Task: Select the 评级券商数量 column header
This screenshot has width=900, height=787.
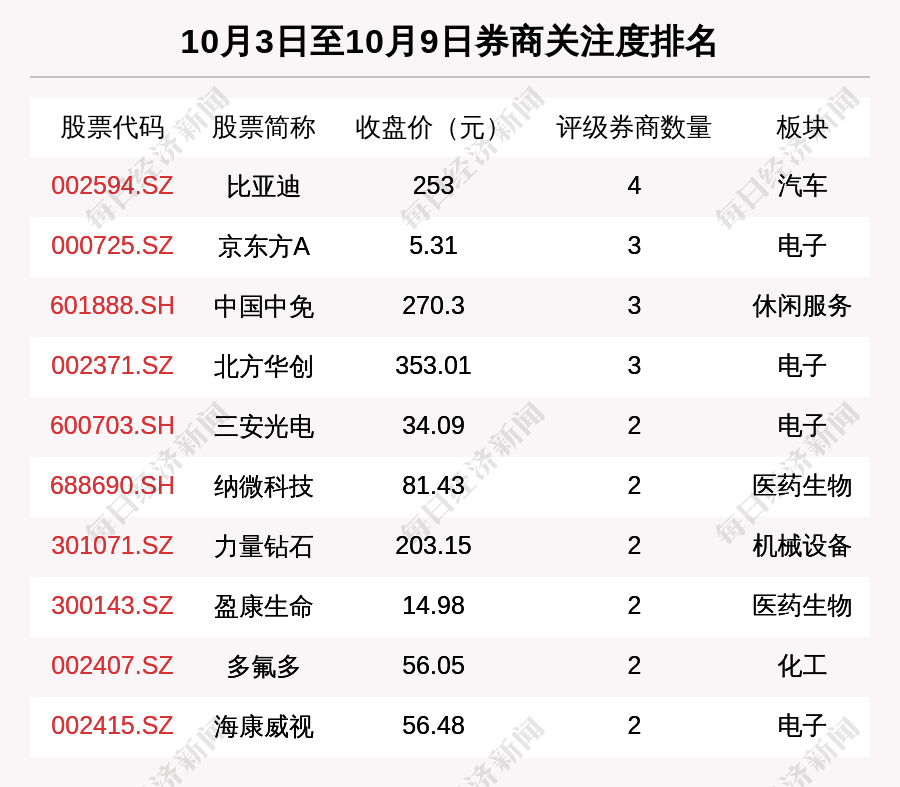Action: (x=634, y=128)
